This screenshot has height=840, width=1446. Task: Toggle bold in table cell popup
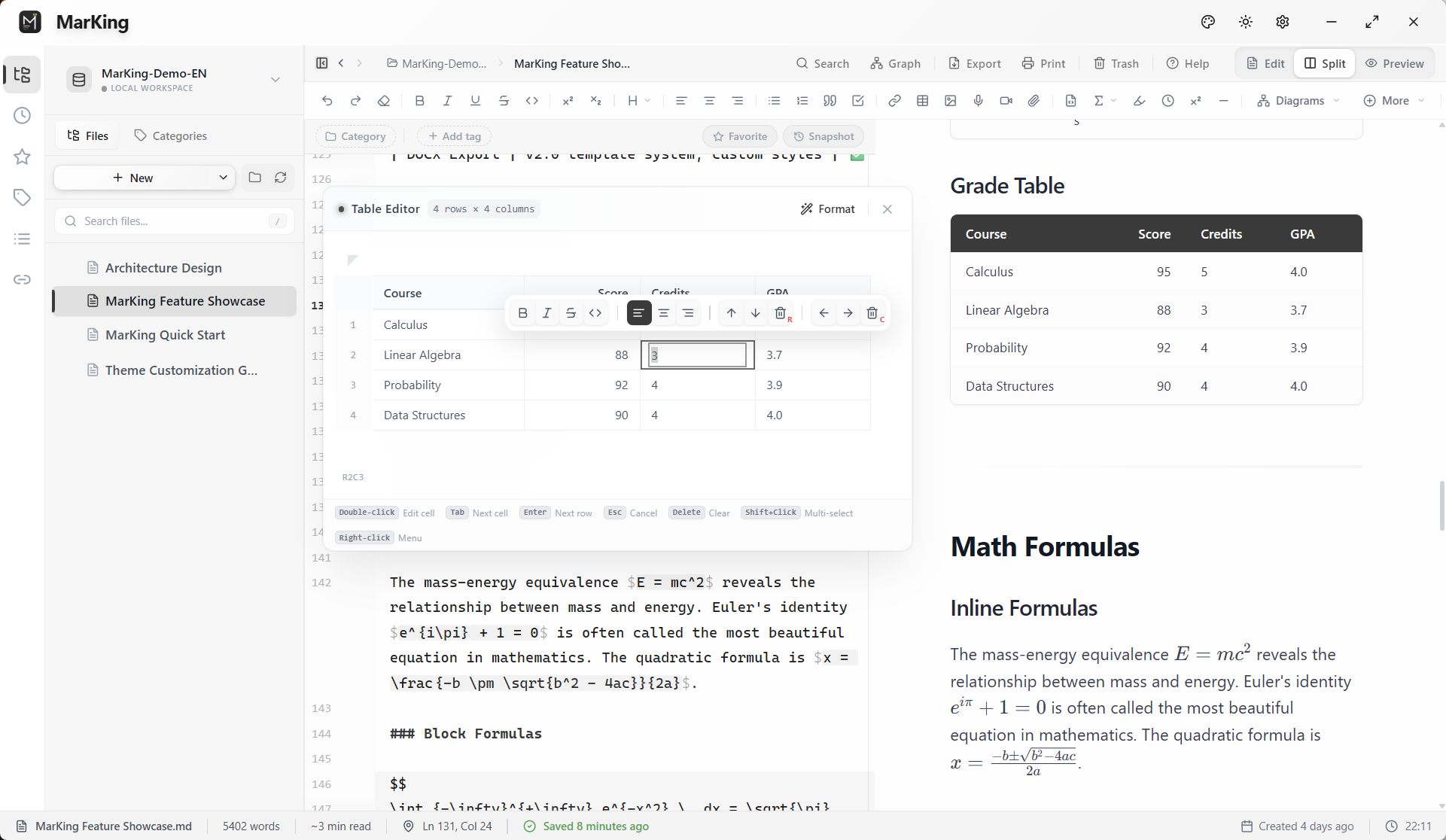tap(523, 313)
